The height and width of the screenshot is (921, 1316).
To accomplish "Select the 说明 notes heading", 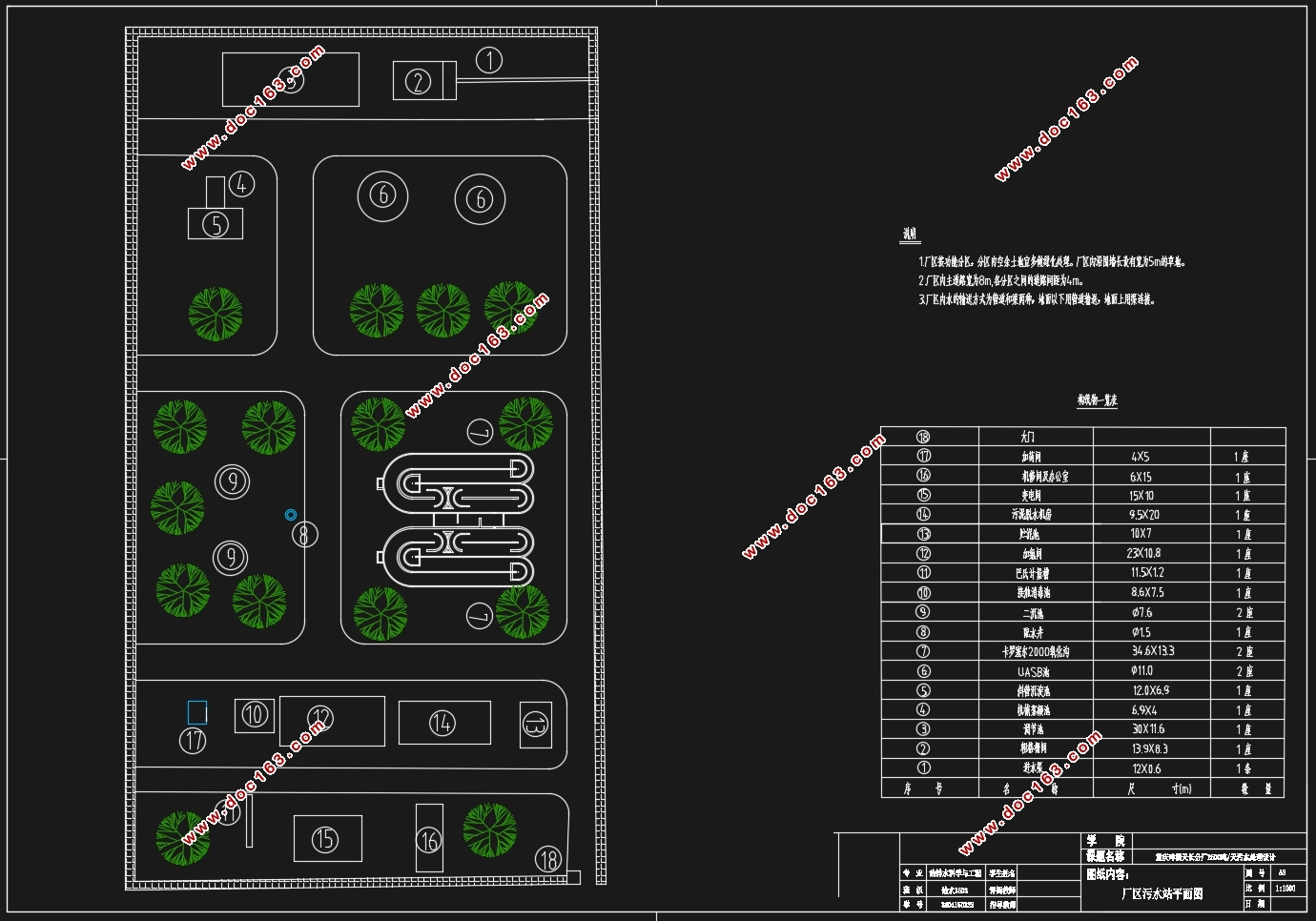I will click(x=910, y=235).
